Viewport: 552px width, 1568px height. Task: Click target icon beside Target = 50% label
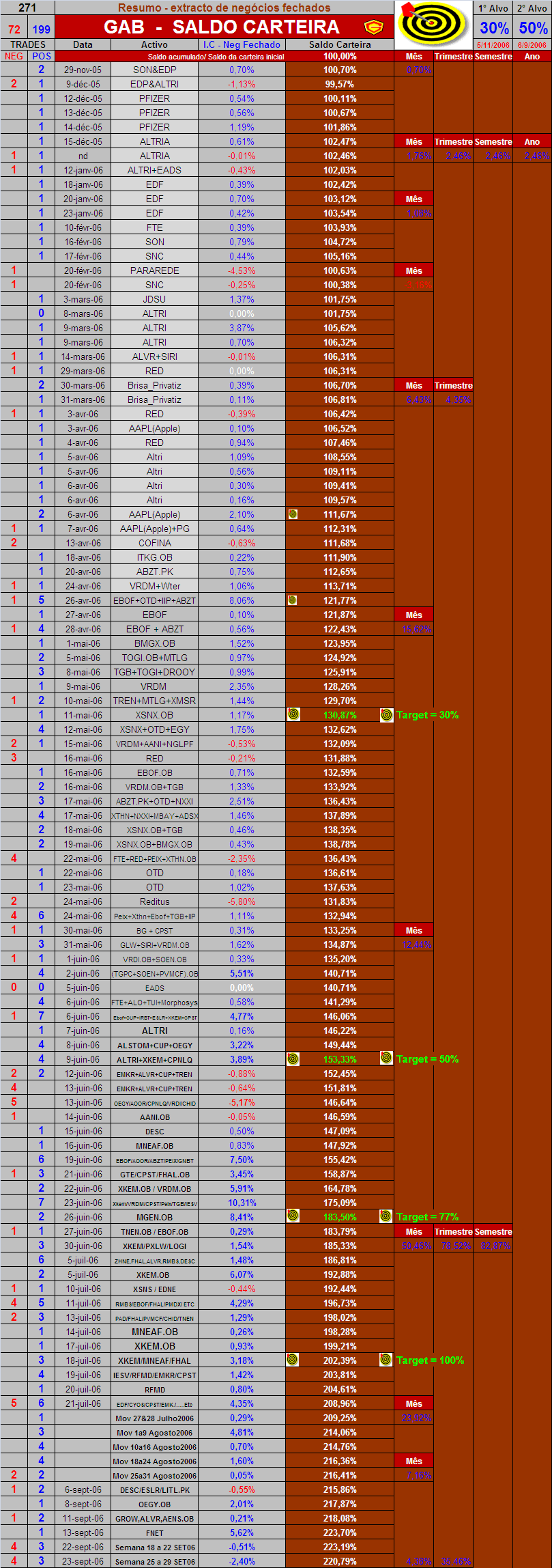[386, 1059]
